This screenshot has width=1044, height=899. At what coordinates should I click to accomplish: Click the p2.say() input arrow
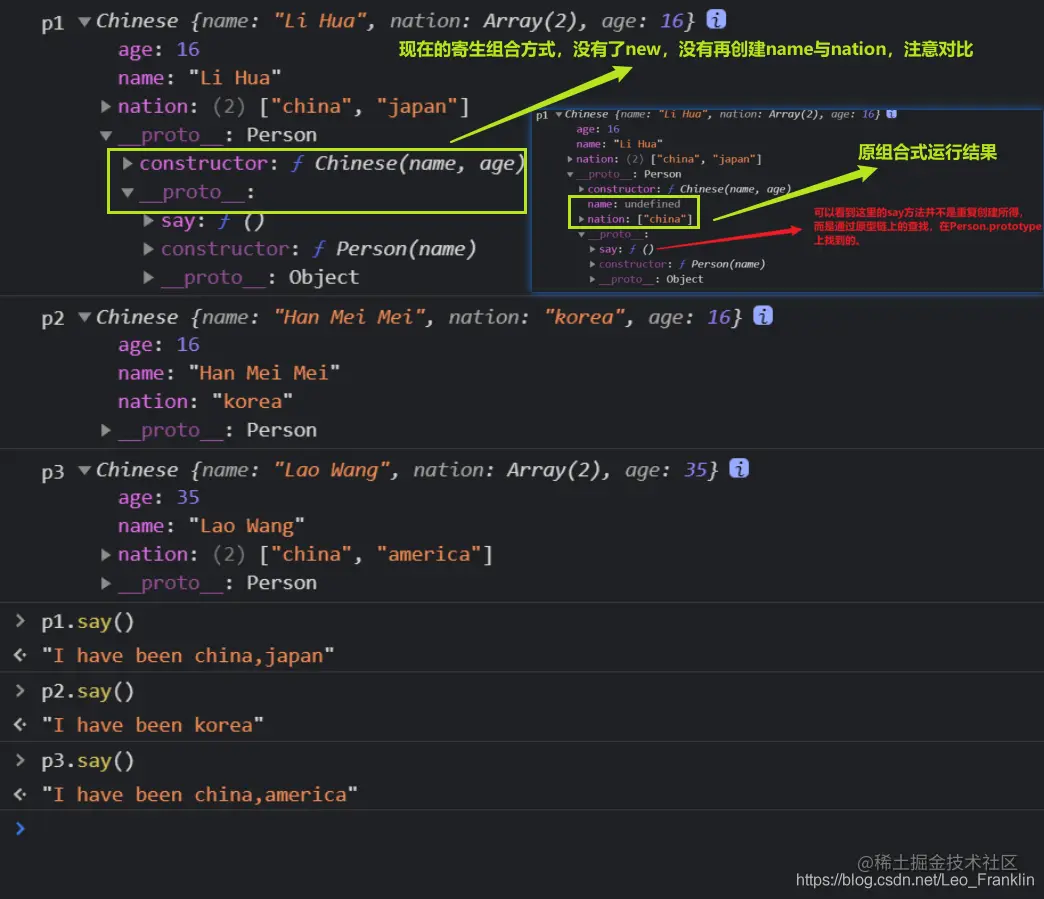(20, 691)
